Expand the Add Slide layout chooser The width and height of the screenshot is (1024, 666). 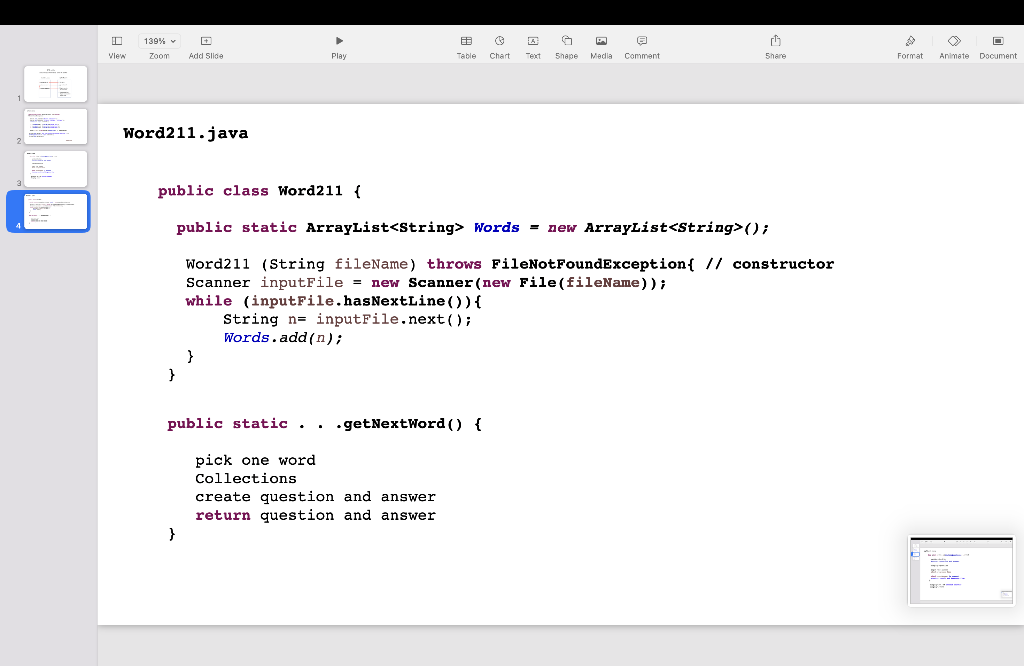[x=205, y=40]
